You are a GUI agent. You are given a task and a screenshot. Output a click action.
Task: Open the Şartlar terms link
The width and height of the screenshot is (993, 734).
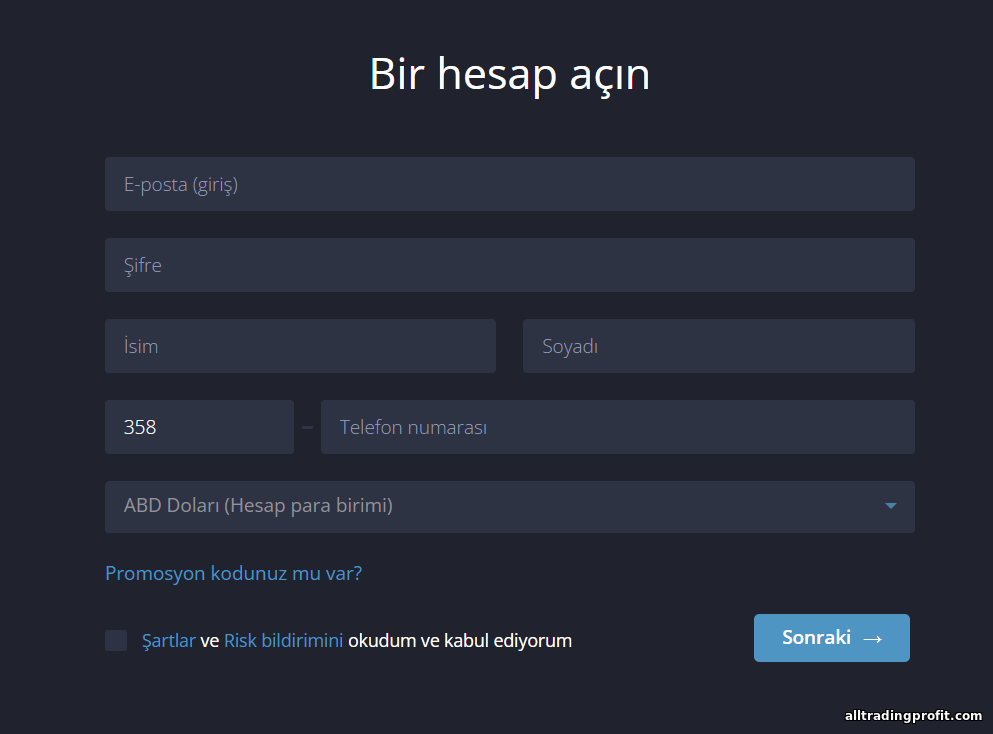tap(168, 640)
